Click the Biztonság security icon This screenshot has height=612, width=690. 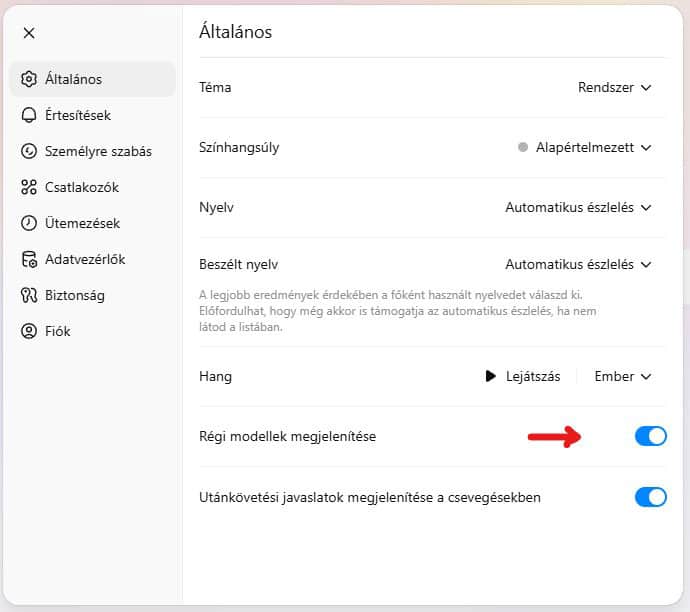pos(29,295)
